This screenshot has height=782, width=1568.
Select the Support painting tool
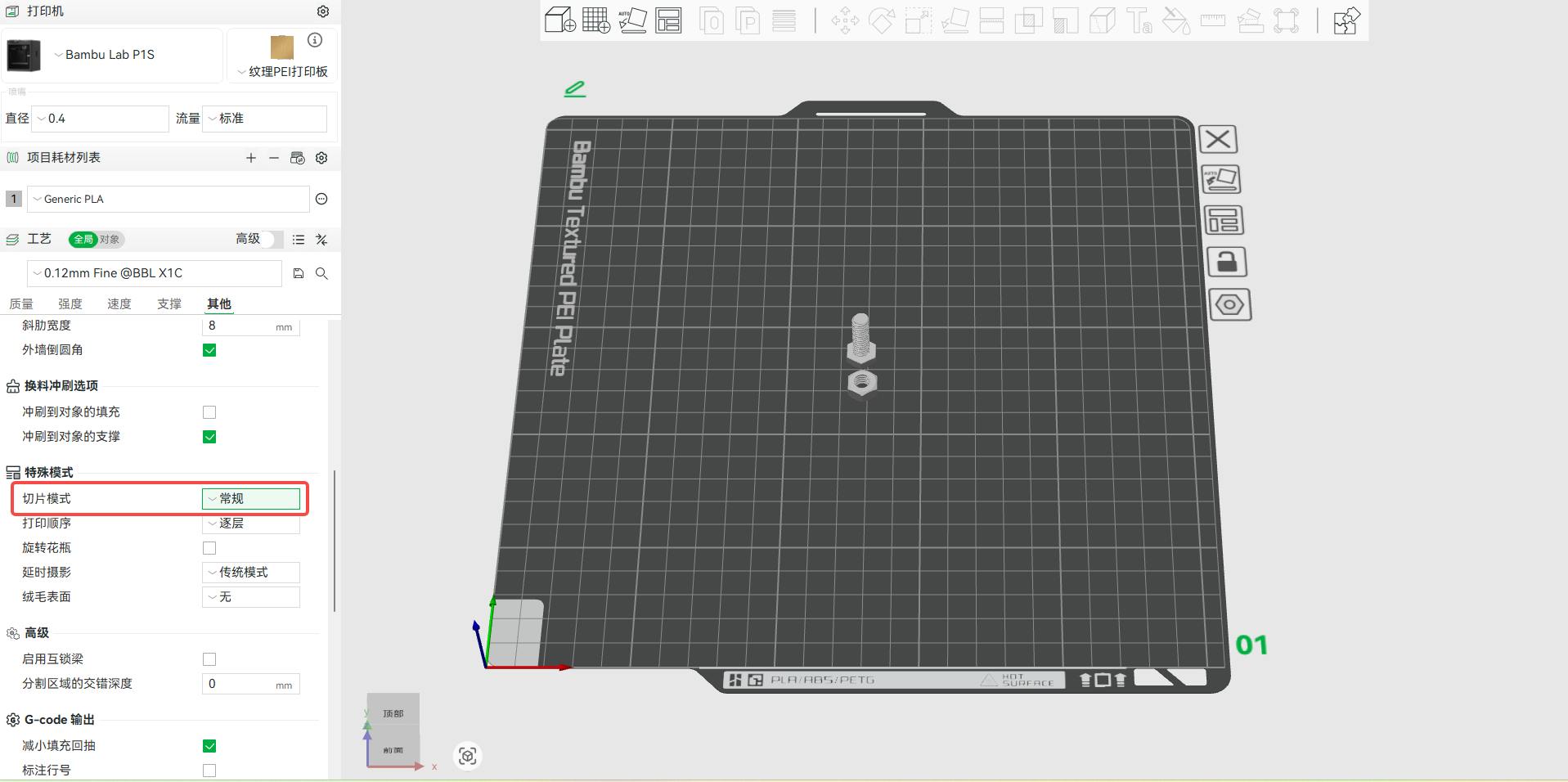(x=1065, y=20)
